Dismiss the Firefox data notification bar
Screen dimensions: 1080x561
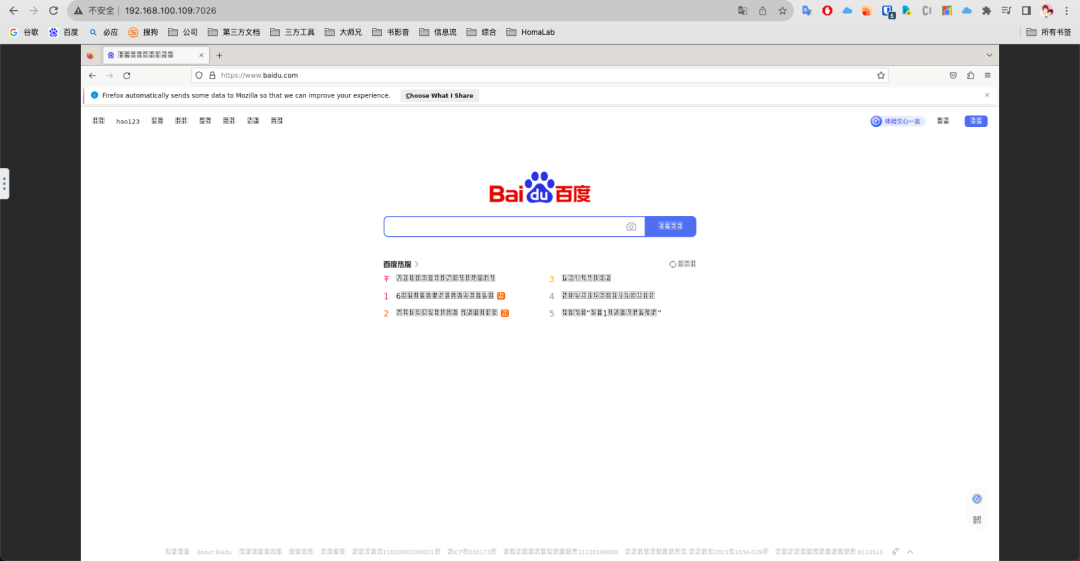click(987, 95)
